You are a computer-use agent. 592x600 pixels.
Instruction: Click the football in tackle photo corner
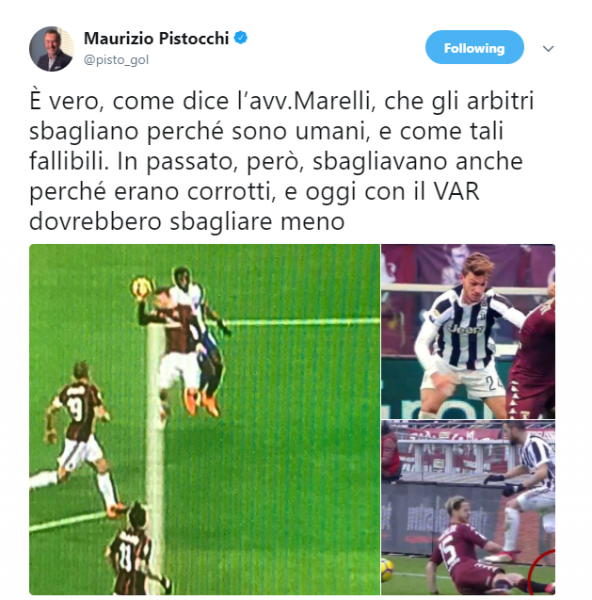point(387,570)
